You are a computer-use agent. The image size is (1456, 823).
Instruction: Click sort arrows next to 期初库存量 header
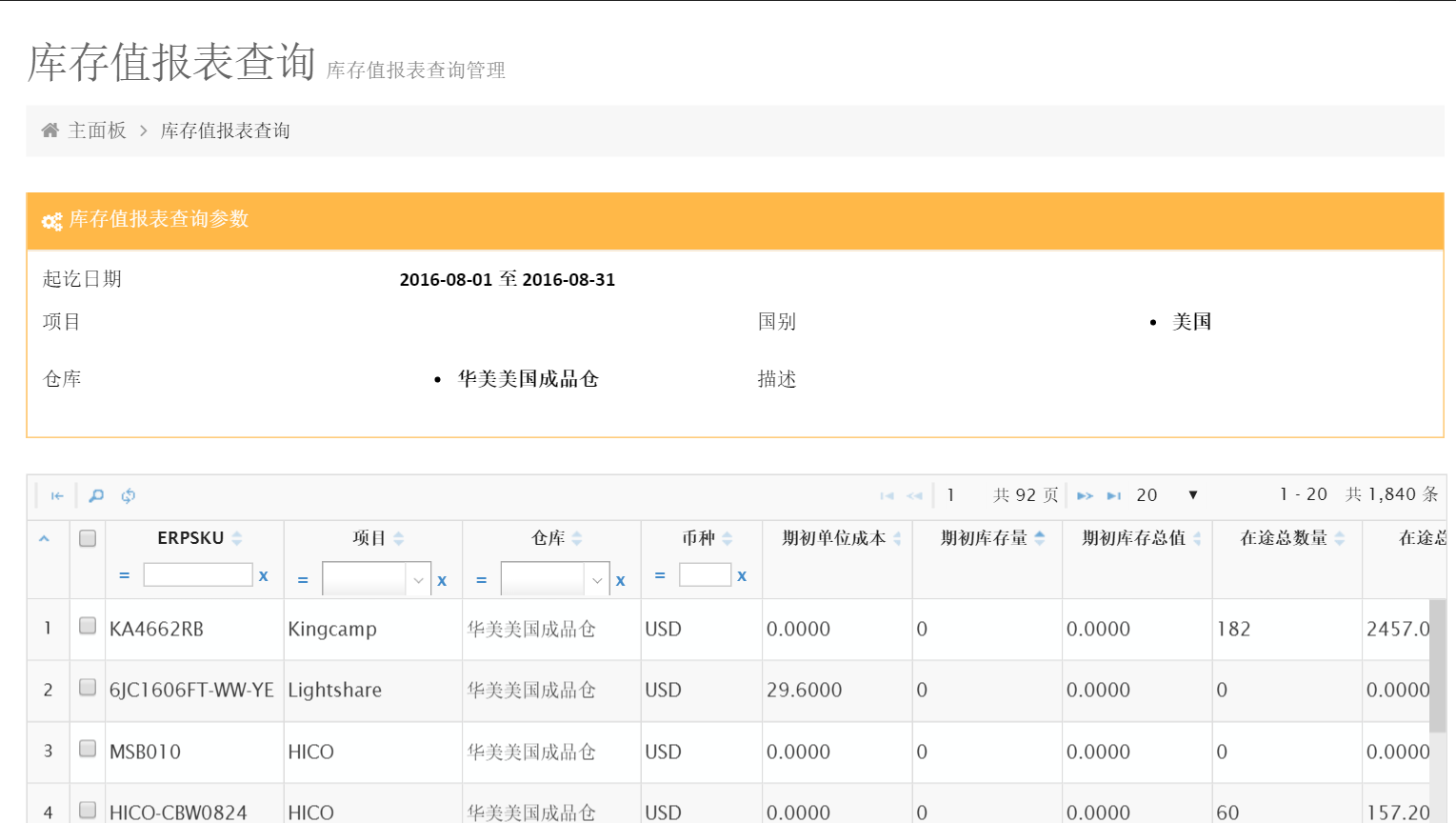pos(1040,538)
